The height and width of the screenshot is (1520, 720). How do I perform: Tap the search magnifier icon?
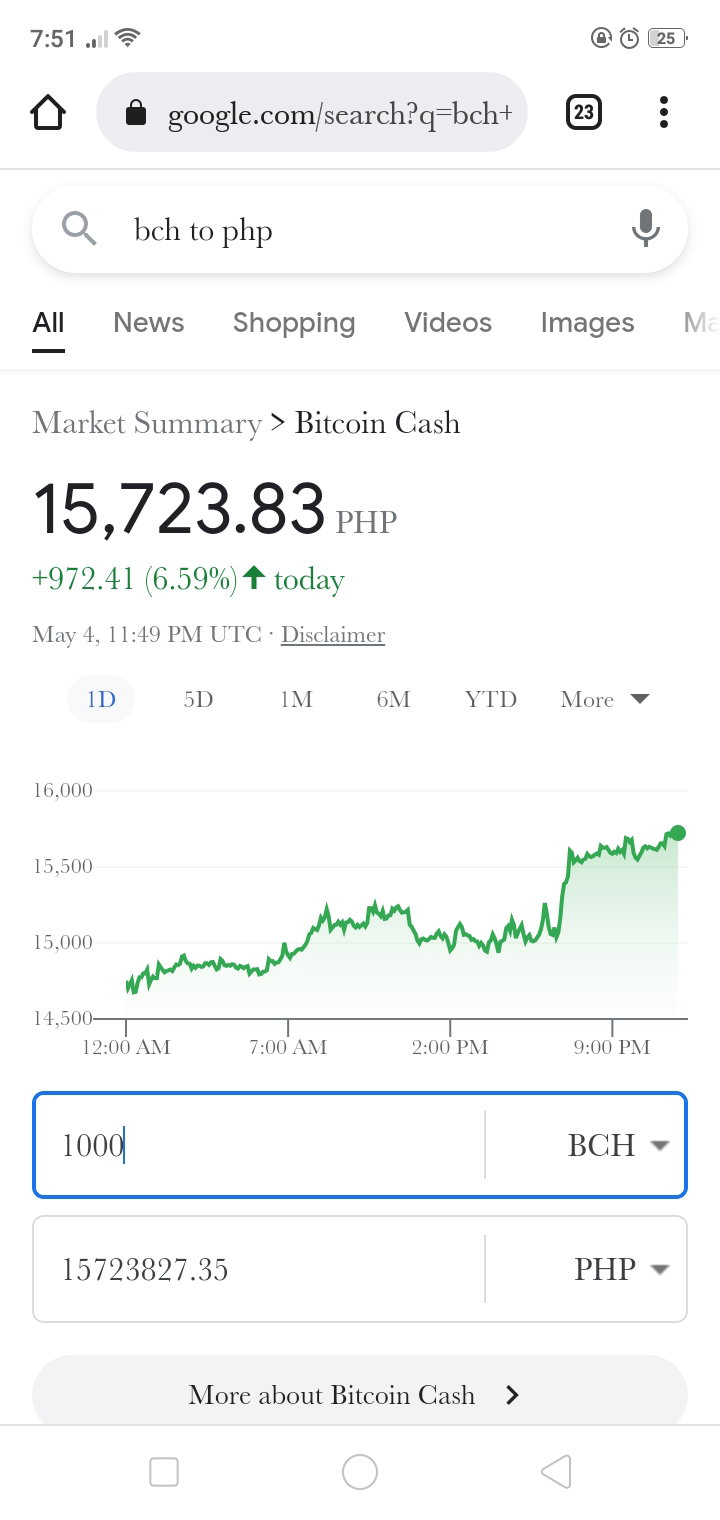[79, 229]
